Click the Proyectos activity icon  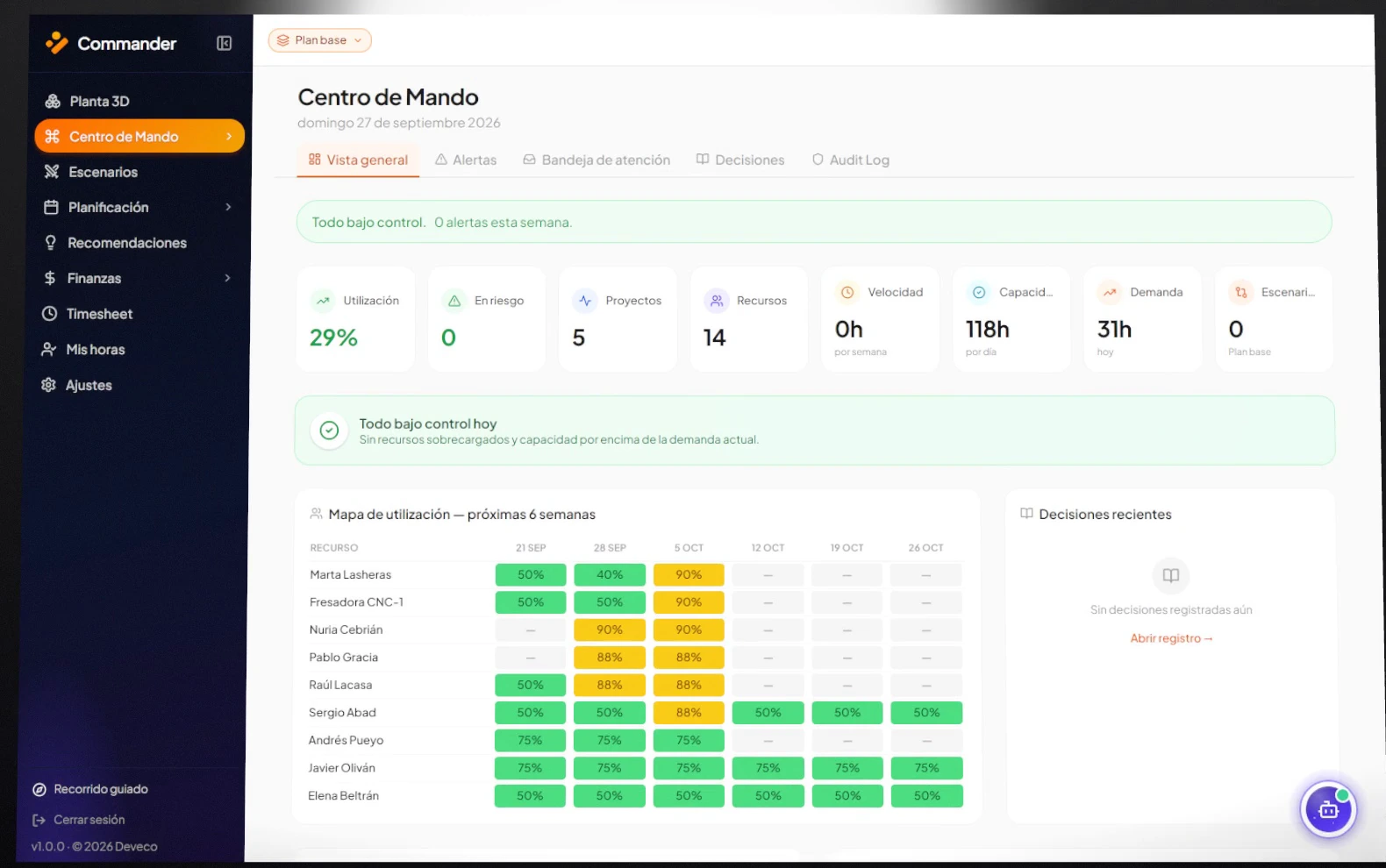(585, 301)
